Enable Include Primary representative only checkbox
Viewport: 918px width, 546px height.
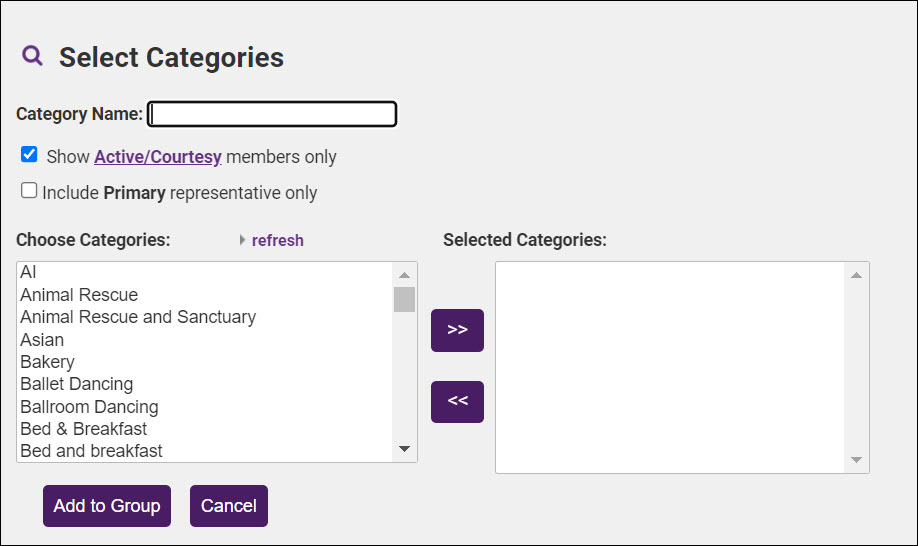click(x=29, y=190)
